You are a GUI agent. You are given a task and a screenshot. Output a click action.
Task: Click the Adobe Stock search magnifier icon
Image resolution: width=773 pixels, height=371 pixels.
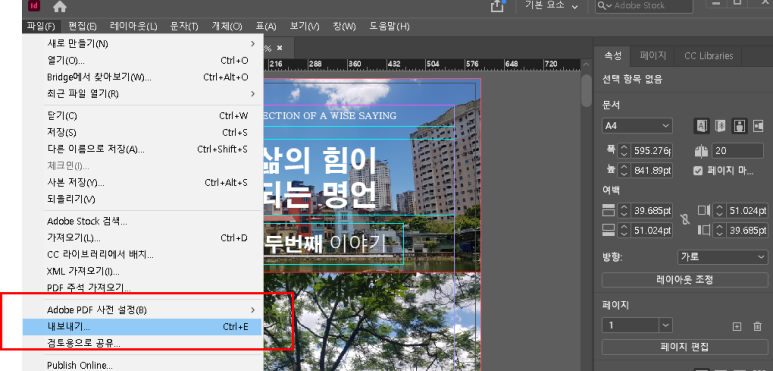coord(604,6)
